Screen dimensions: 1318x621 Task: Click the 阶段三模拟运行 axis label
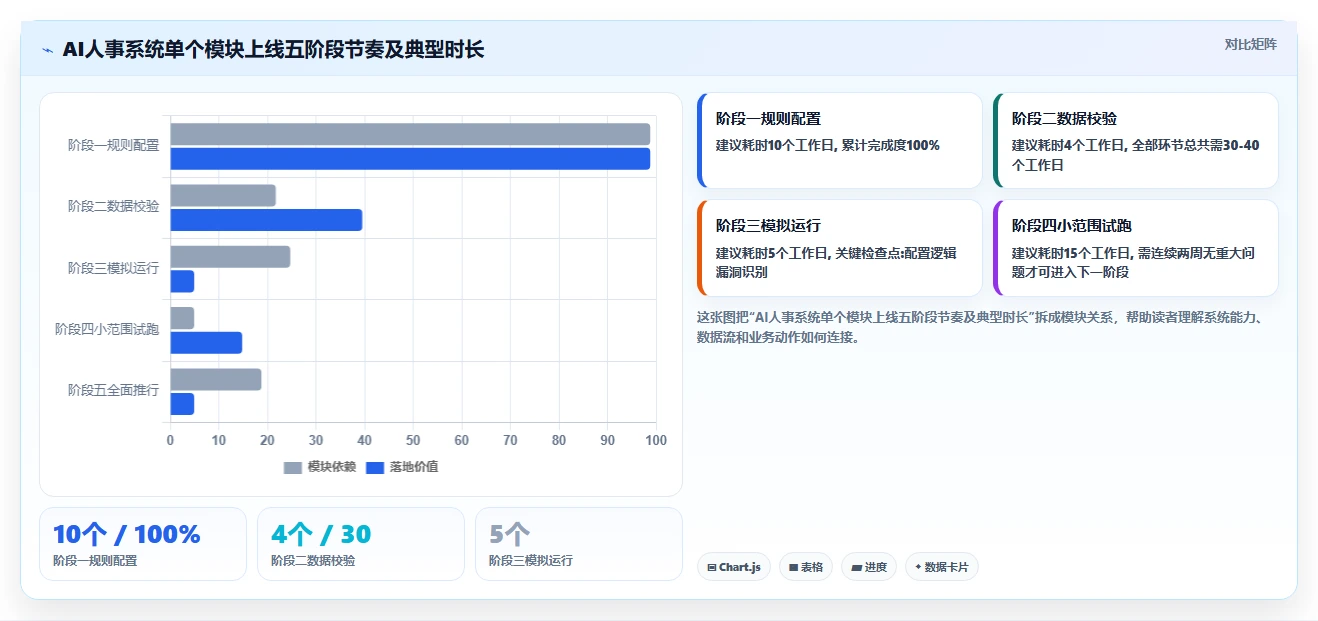[113, 268]
